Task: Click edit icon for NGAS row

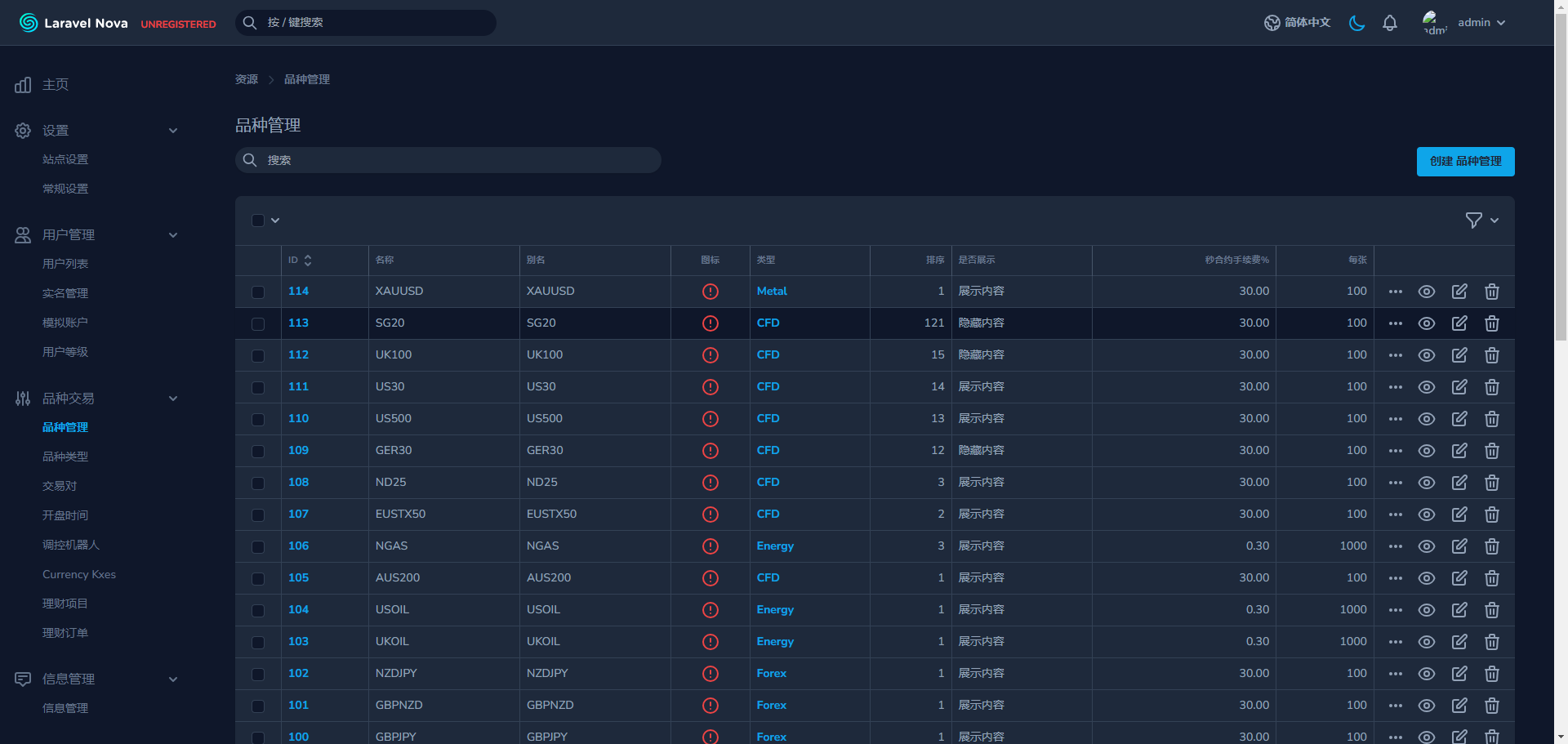Action: pos(1459,546)
